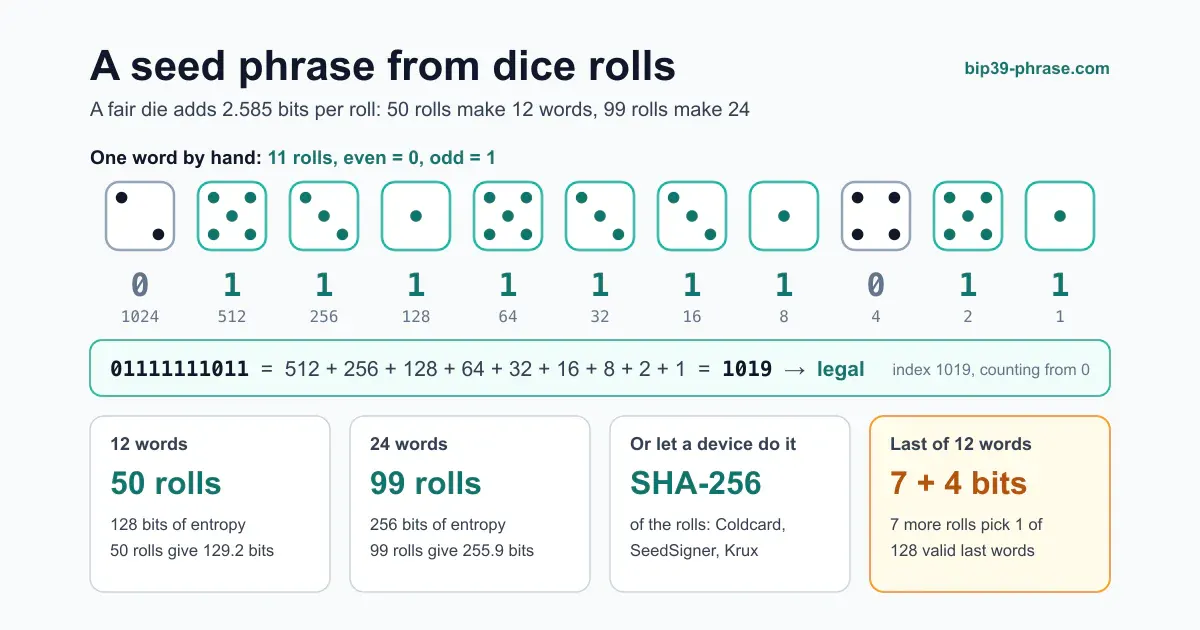Click the green word legal
The height and width of the screenshot is (630, 1200).
point(841,369)
